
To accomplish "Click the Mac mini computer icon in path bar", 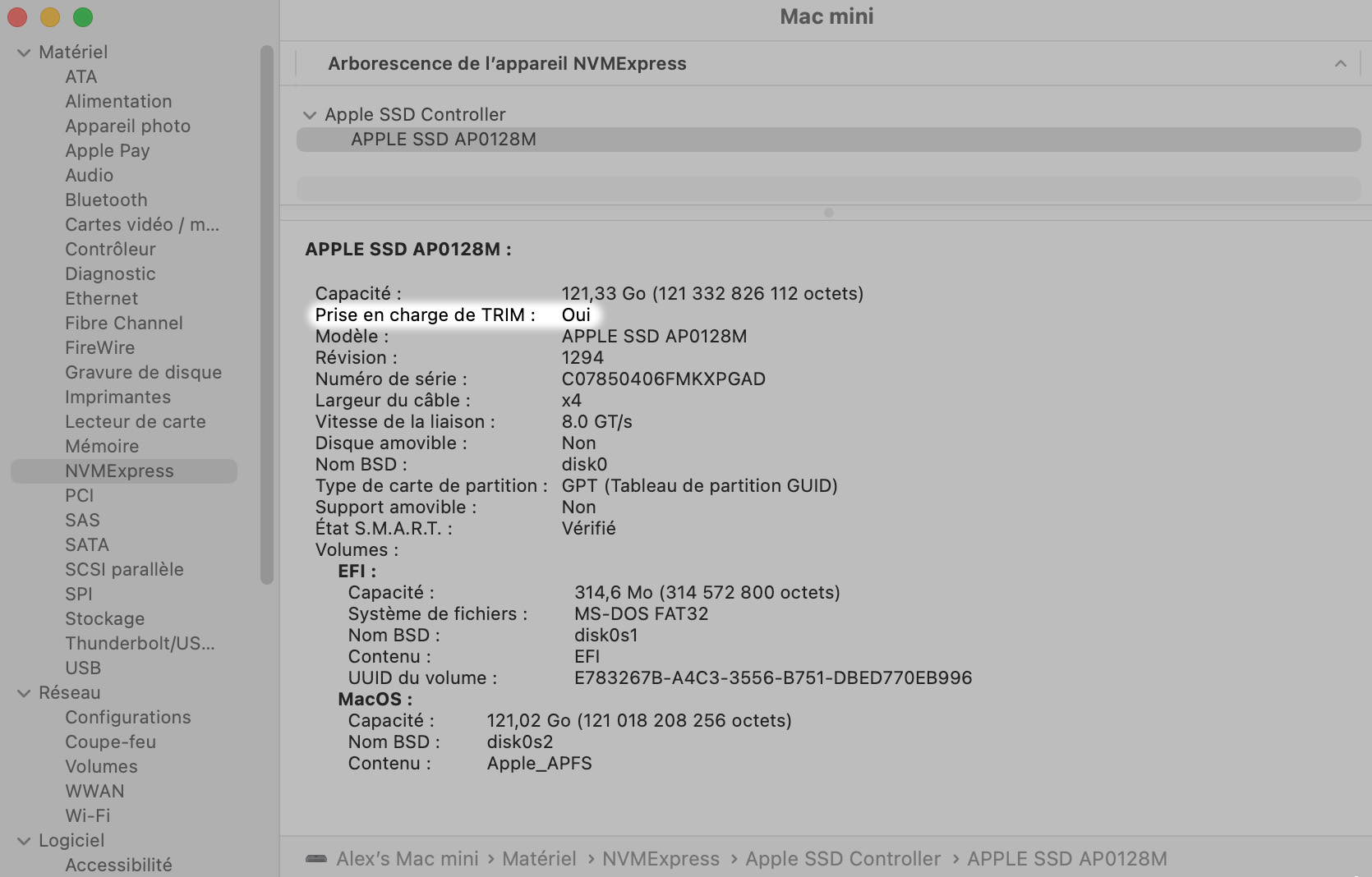I will (316, 859).
